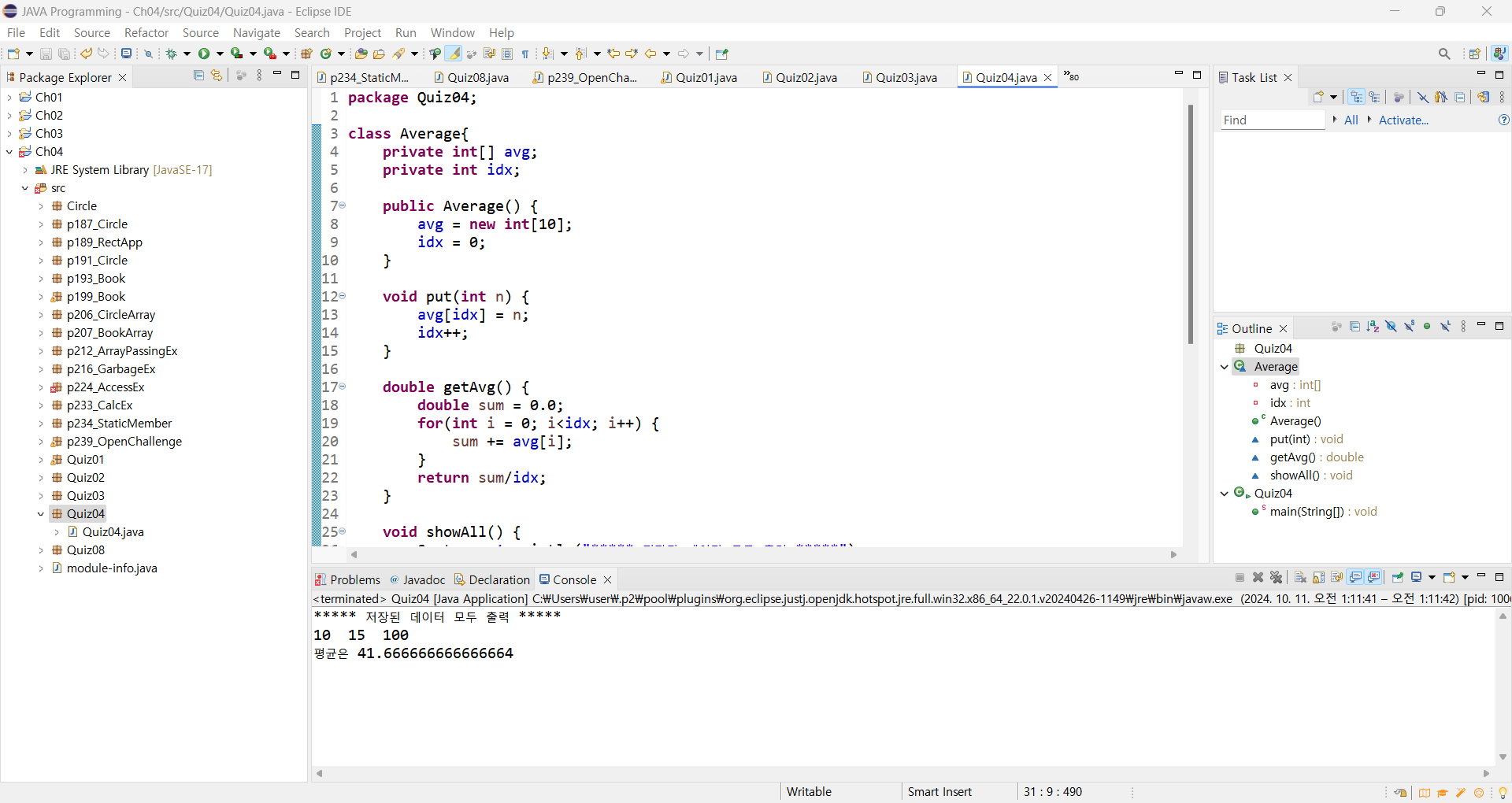Expand the Ch03 project
Viewport: 1512px width, 803px height.
9,133
